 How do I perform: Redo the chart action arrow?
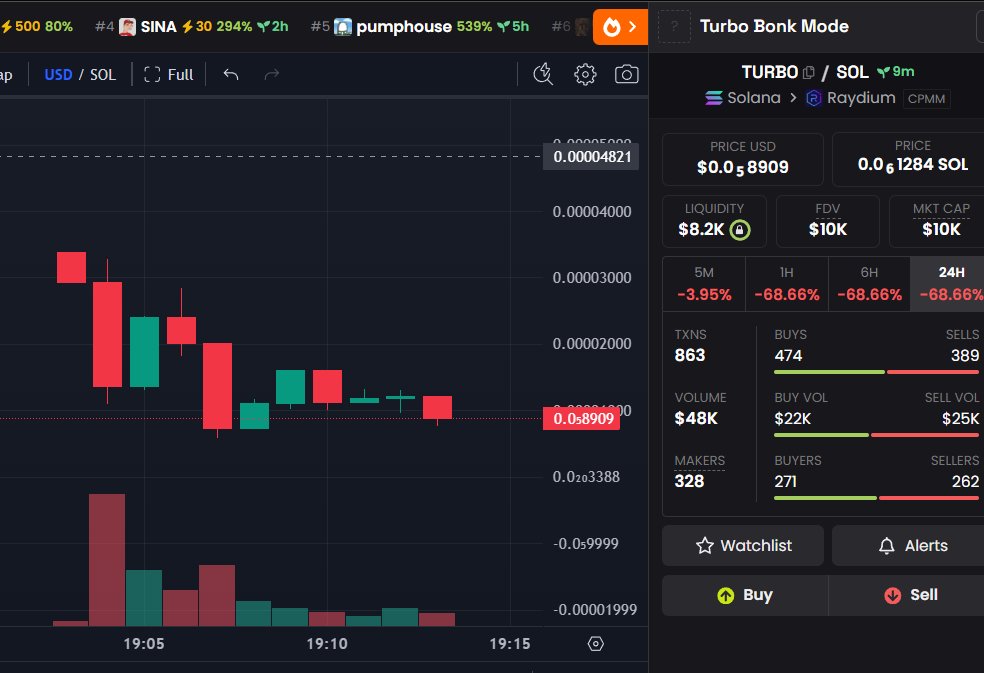(x=272, y=75)
